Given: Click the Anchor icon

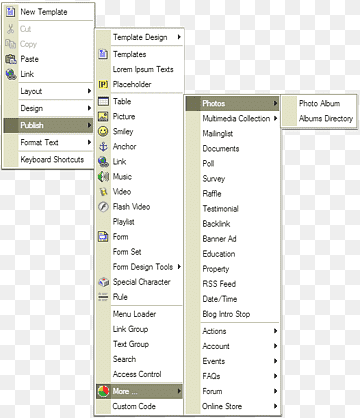Looking at the screenshot, I should coord(103,147).
